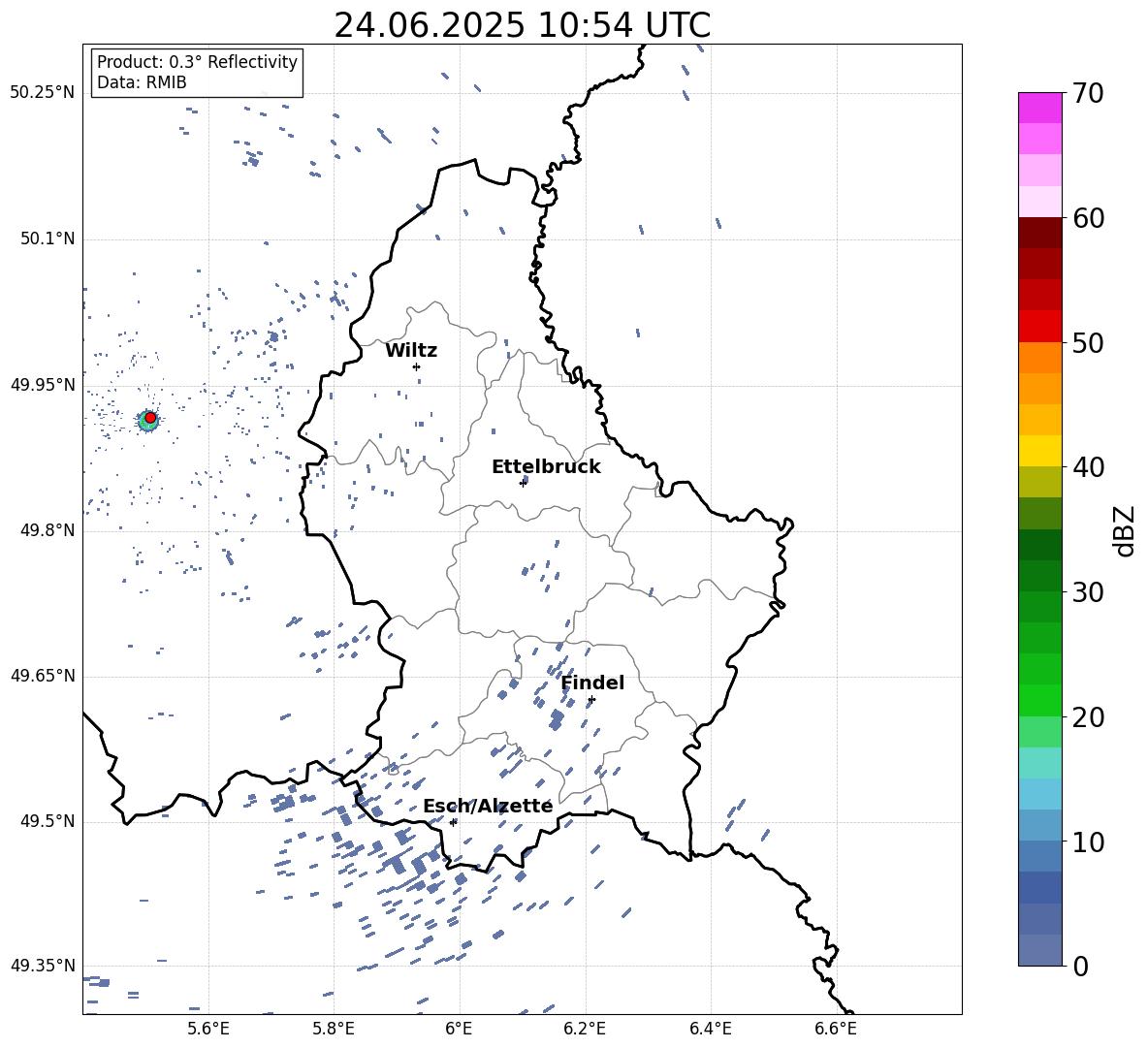The width and height of the screenshot is (1148, 1048).
Task: Click the timestamp title 24.06.2025 10:54 UTC
Action: point(522,25)
